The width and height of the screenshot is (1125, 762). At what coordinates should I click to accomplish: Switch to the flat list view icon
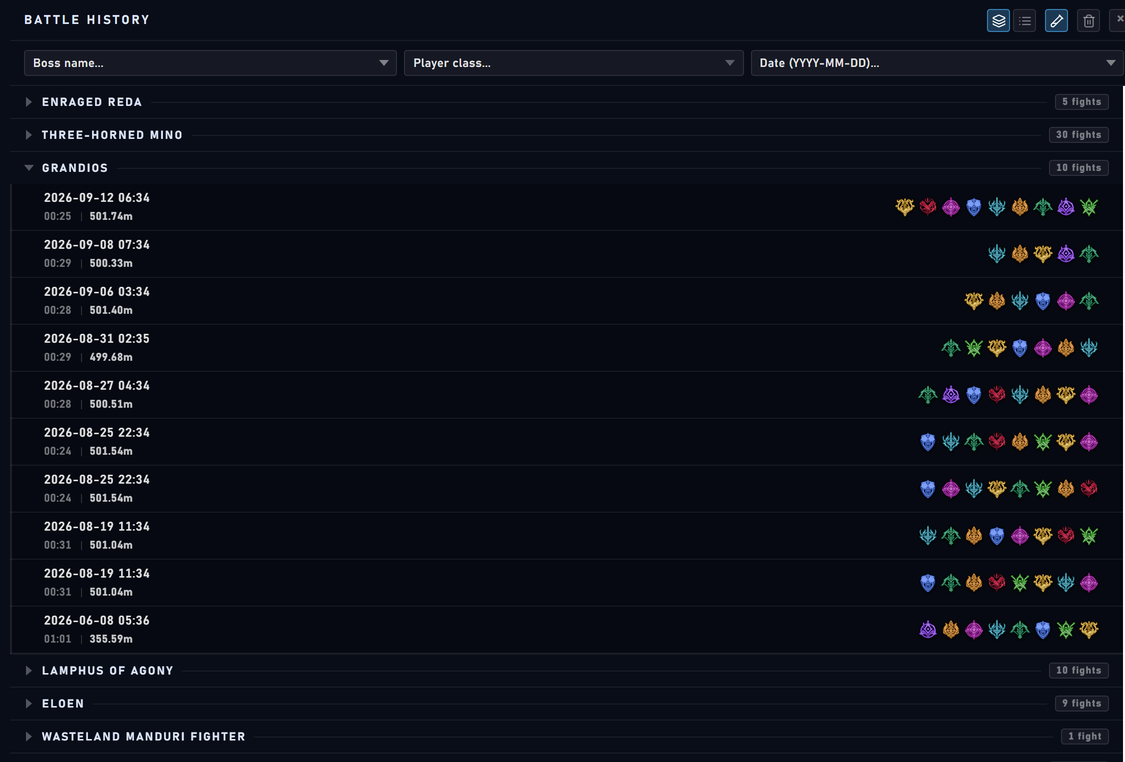coord(1025,21)
